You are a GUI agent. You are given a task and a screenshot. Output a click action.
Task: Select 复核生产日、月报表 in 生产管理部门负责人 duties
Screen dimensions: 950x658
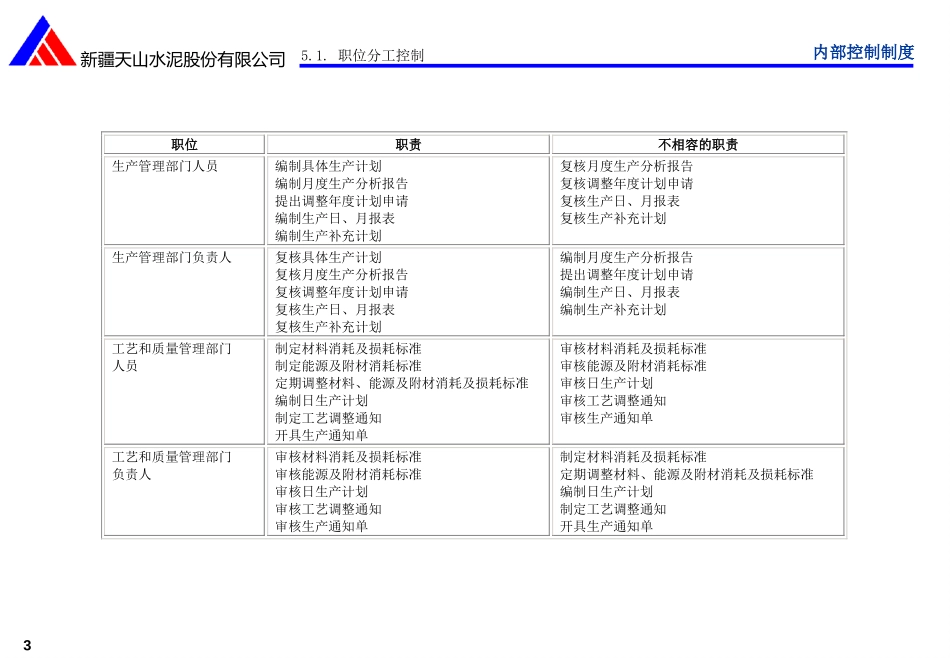(335, 310)
